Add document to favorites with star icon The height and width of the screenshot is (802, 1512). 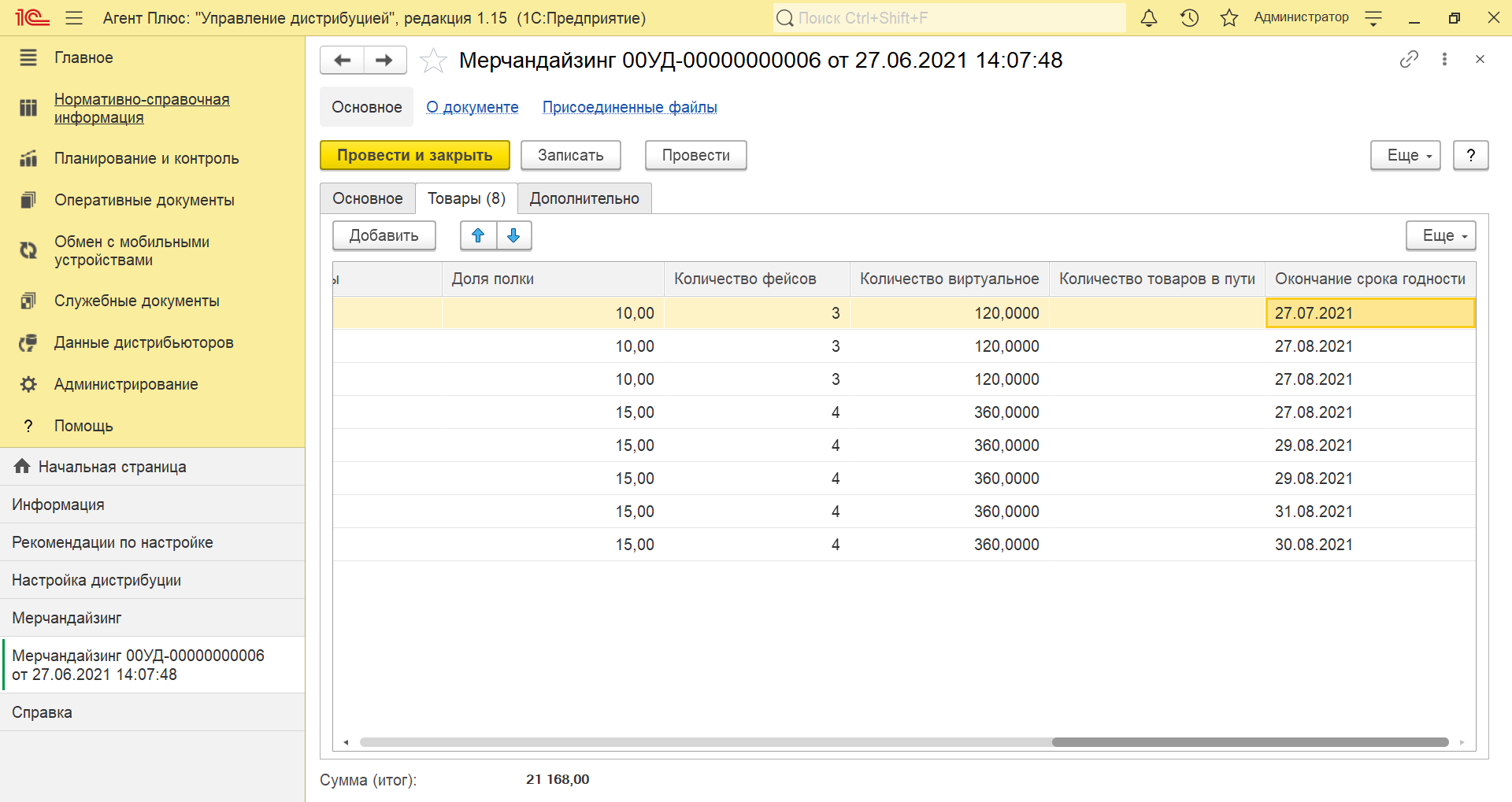[433, 60]
